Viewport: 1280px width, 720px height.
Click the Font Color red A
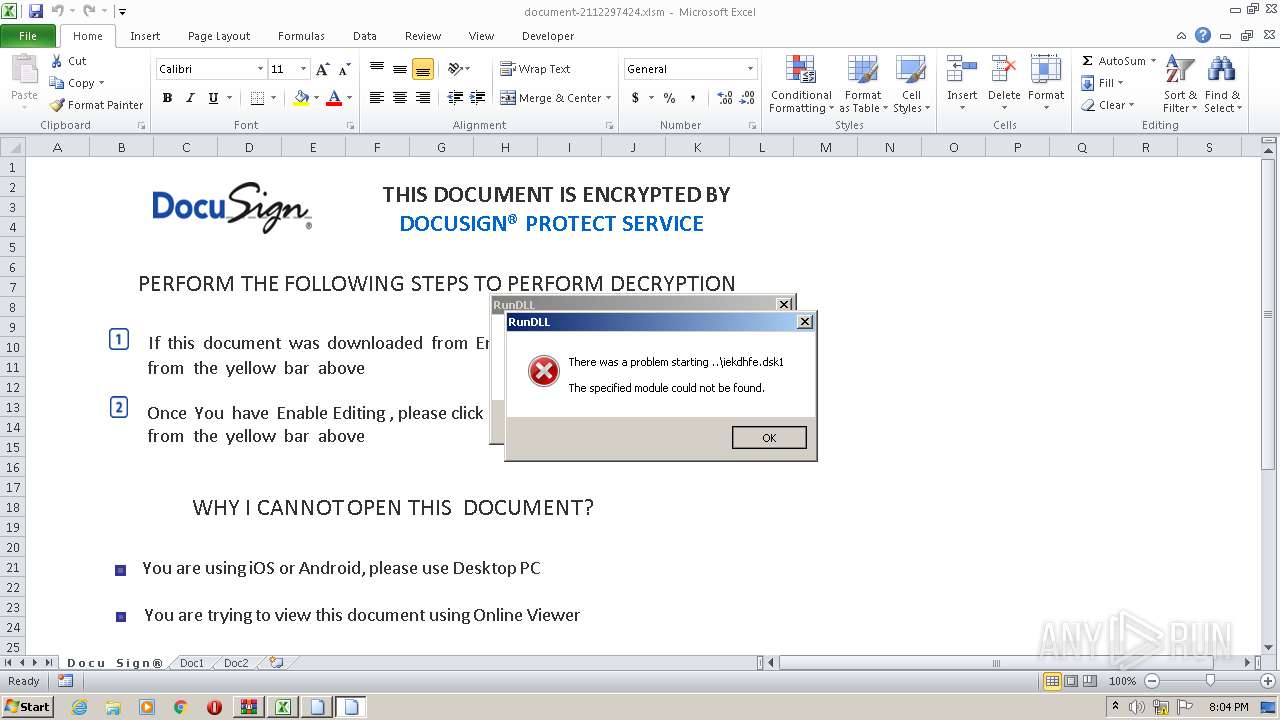coord(334,98)
